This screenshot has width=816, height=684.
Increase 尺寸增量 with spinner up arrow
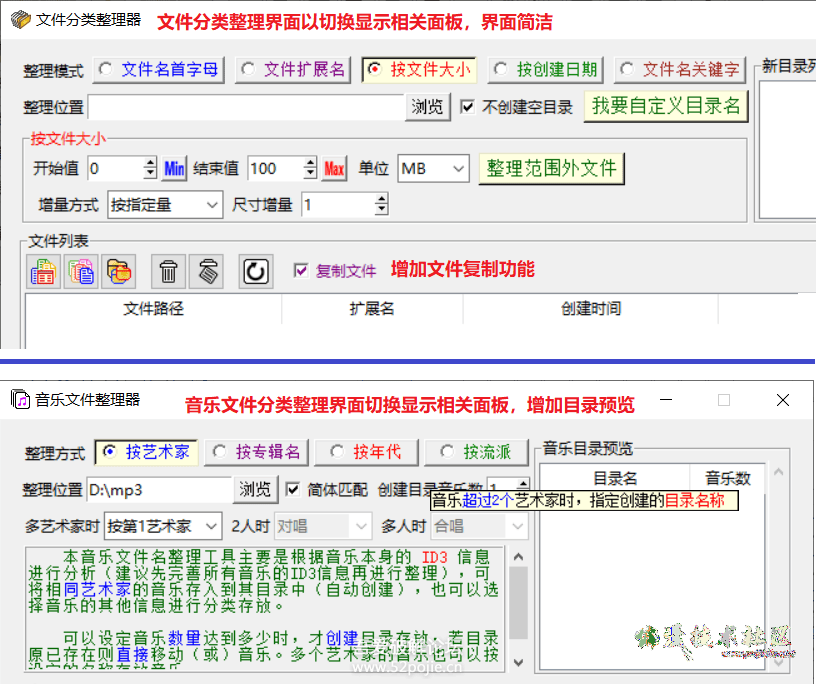(x=381, y=199)
